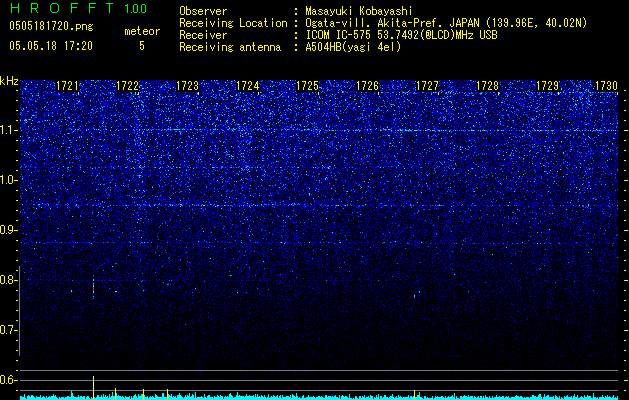Image resolution: width=629 pixels, height=400 pixels.
Task: Click the date stamp 05.05.18 17:20
Action: (51, 46)
